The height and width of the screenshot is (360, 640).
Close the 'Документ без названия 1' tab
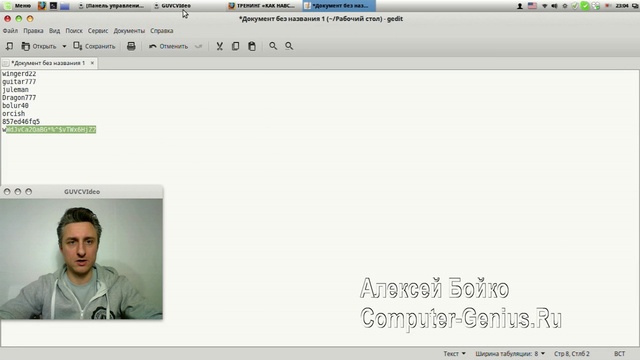[x=92, y=63]
